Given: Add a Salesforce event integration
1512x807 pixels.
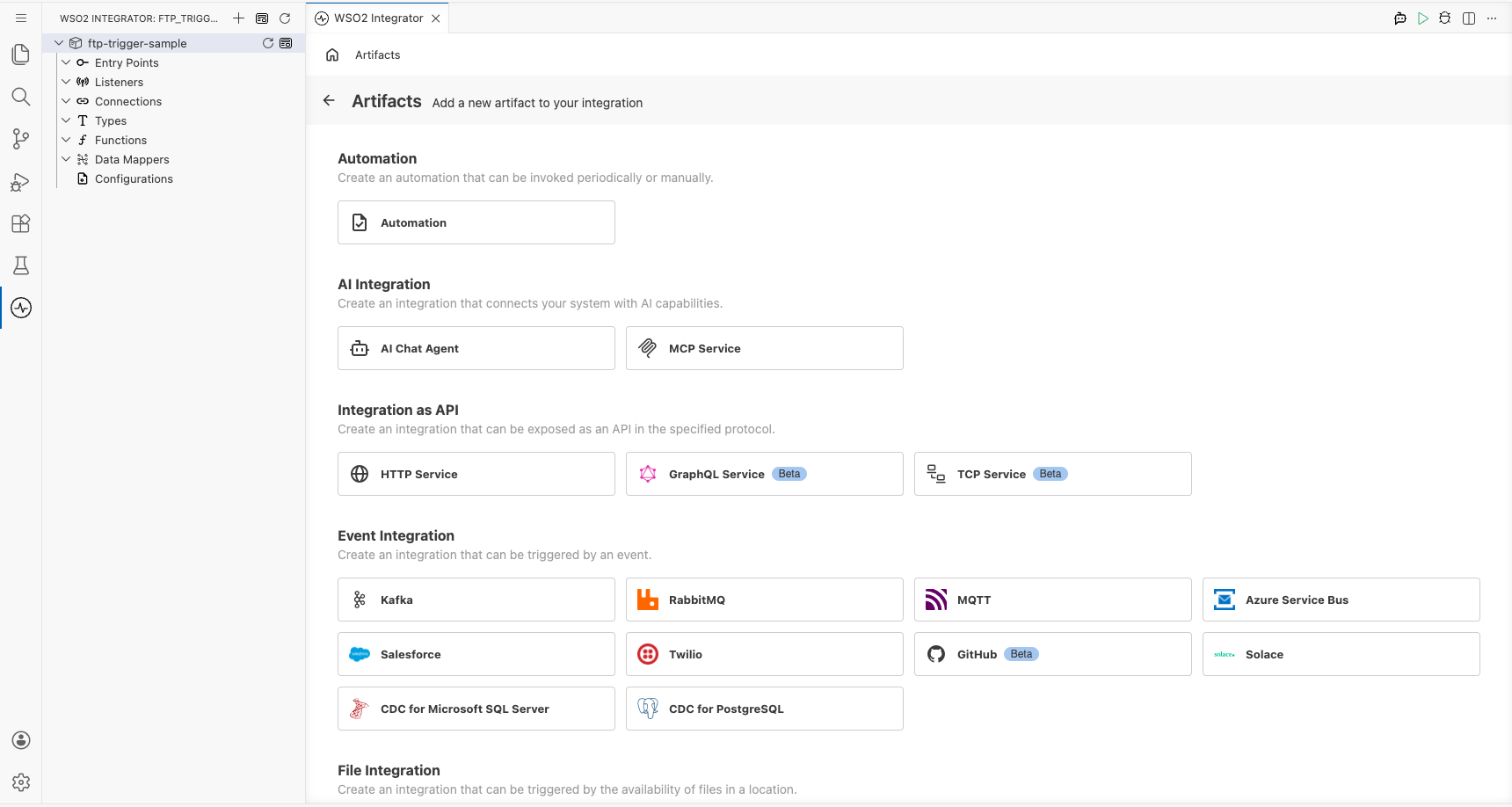Looking at the screenshot, I should point(476,654).
